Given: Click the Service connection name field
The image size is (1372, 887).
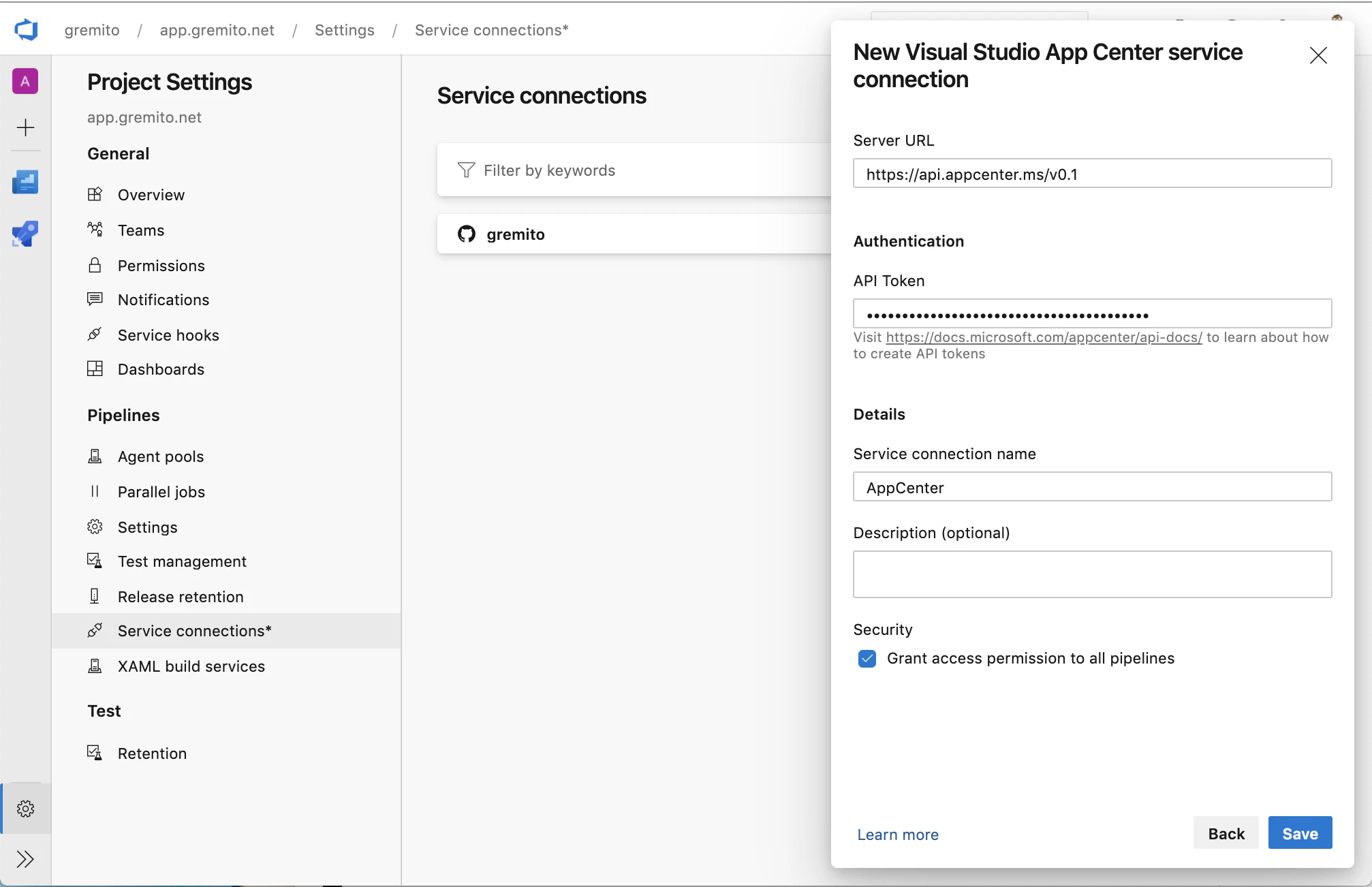Looking at the screenshot, I should point(1092,487).
